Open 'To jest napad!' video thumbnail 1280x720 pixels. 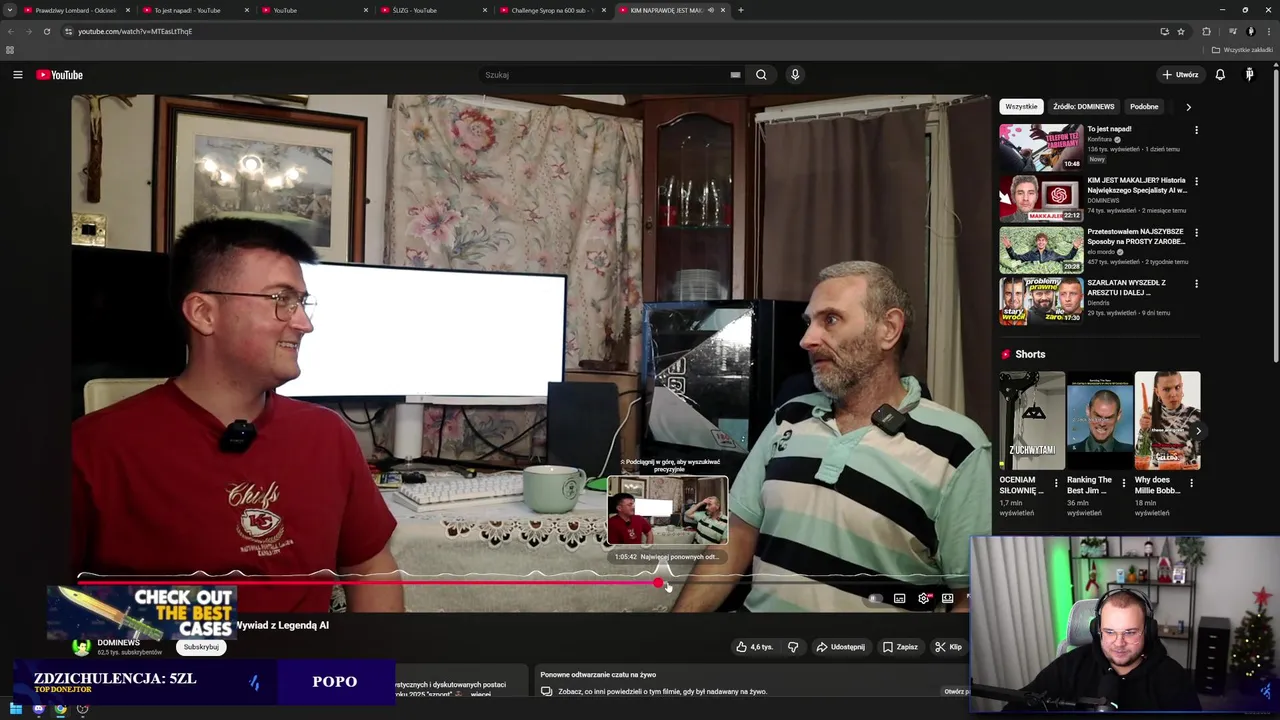tap(1041, 147)
